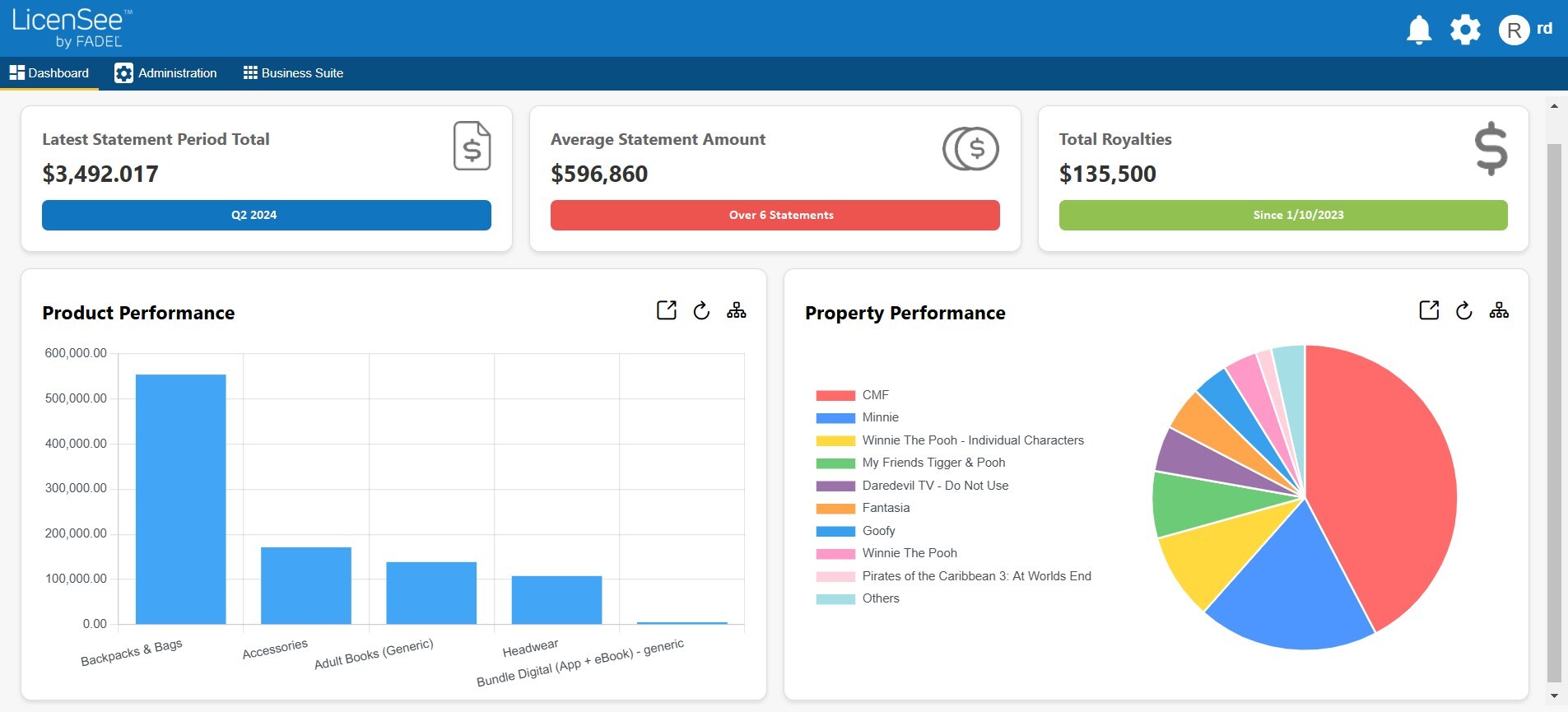
Task: Click the Administration gear icon
Action: pos(123,73)
